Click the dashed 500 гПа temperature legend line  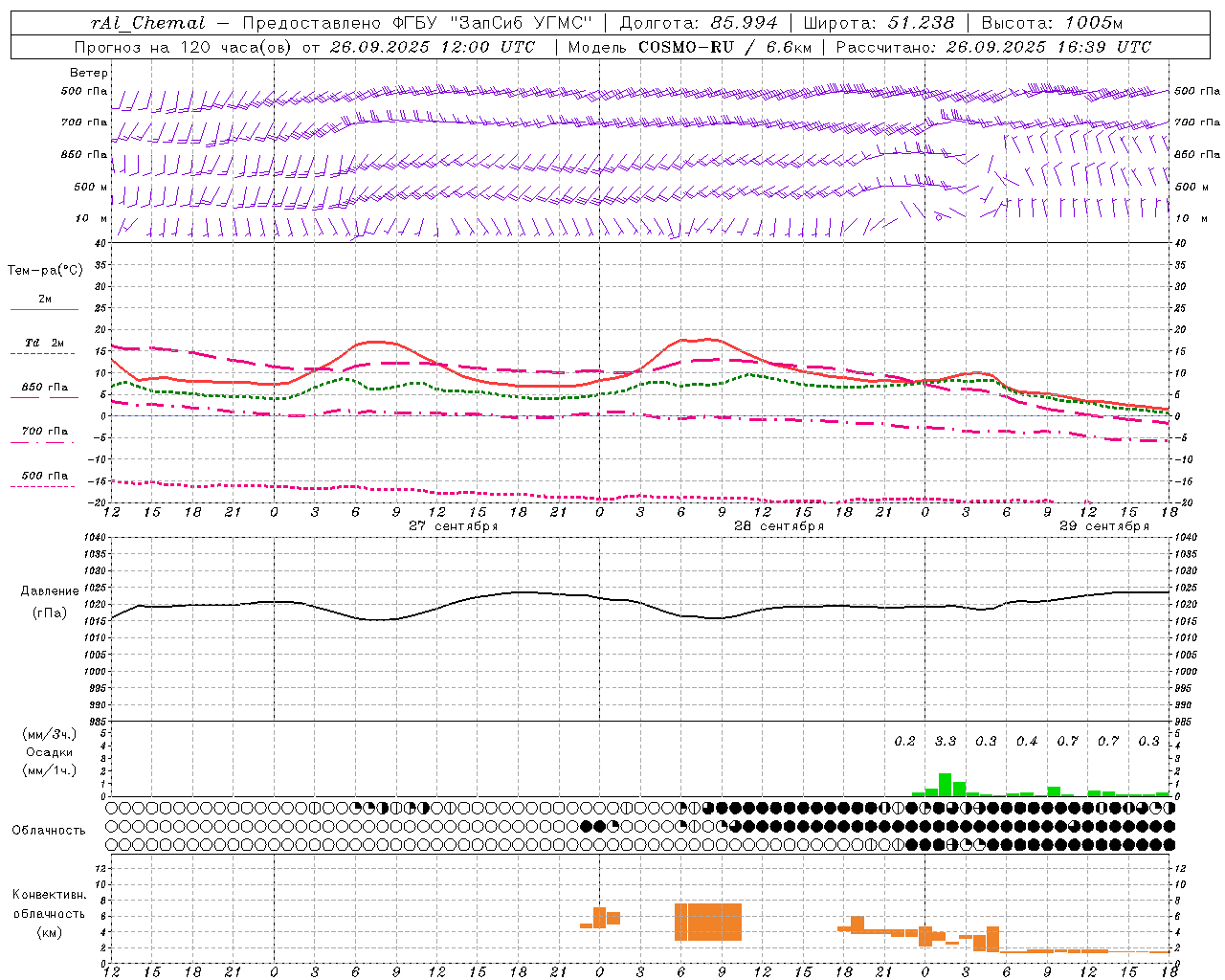point(43,486)
